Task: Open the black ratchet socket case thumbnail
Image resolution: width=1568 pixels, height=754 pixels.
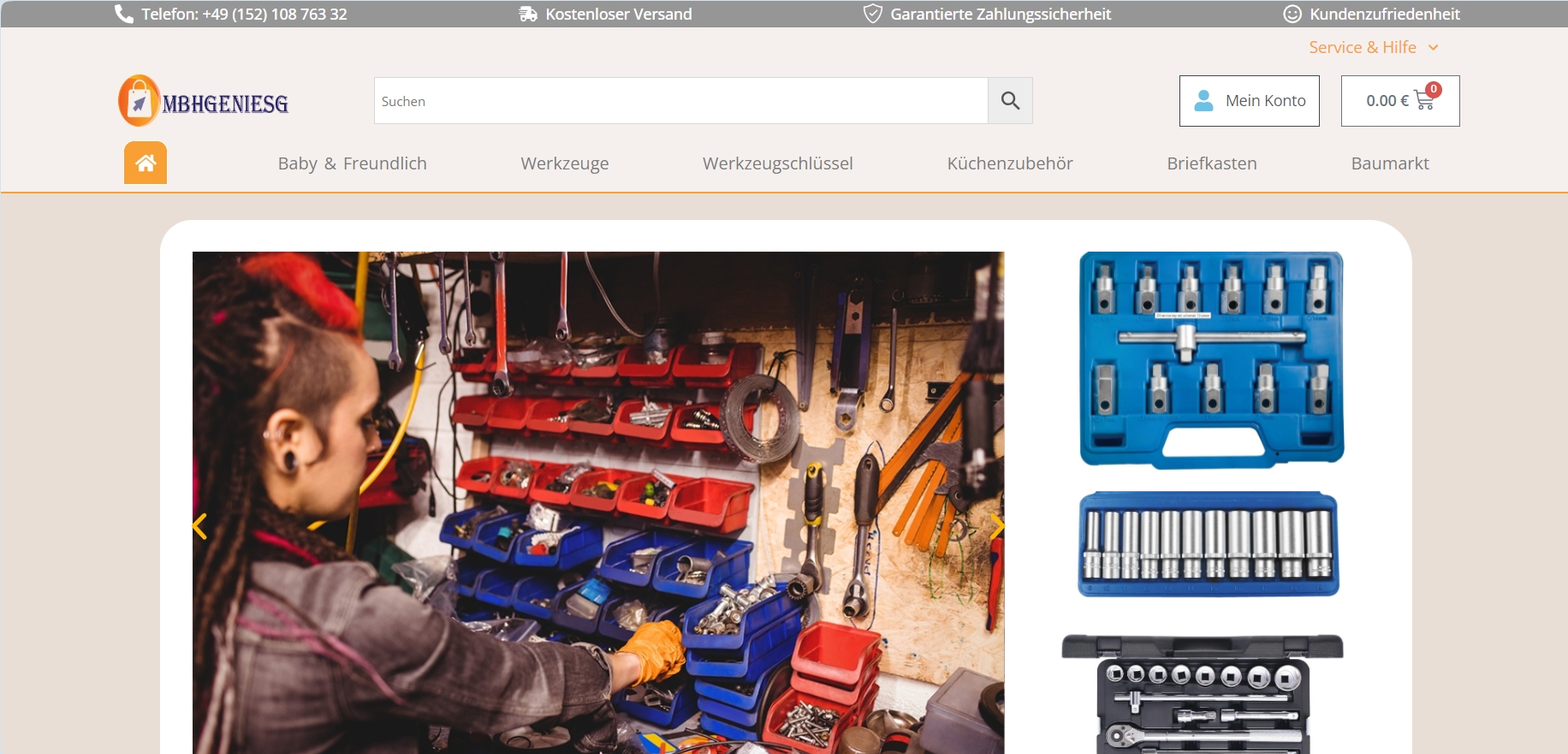Action: [1203, 694]
